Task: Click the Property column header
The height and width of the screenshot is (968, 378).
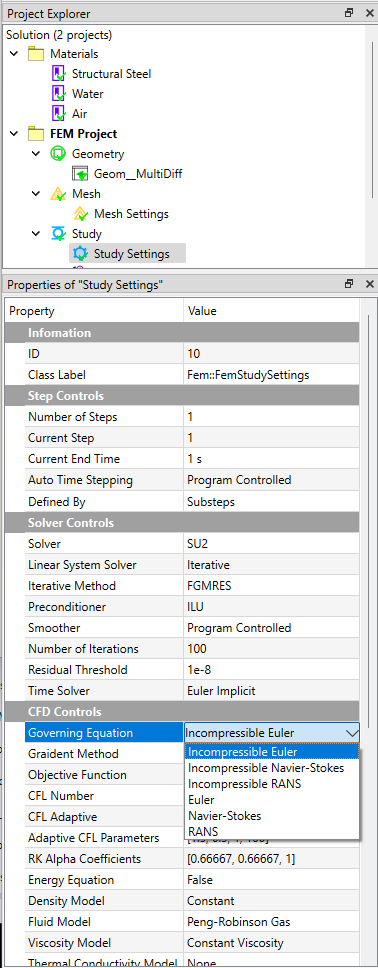Action: pos(94,311)
